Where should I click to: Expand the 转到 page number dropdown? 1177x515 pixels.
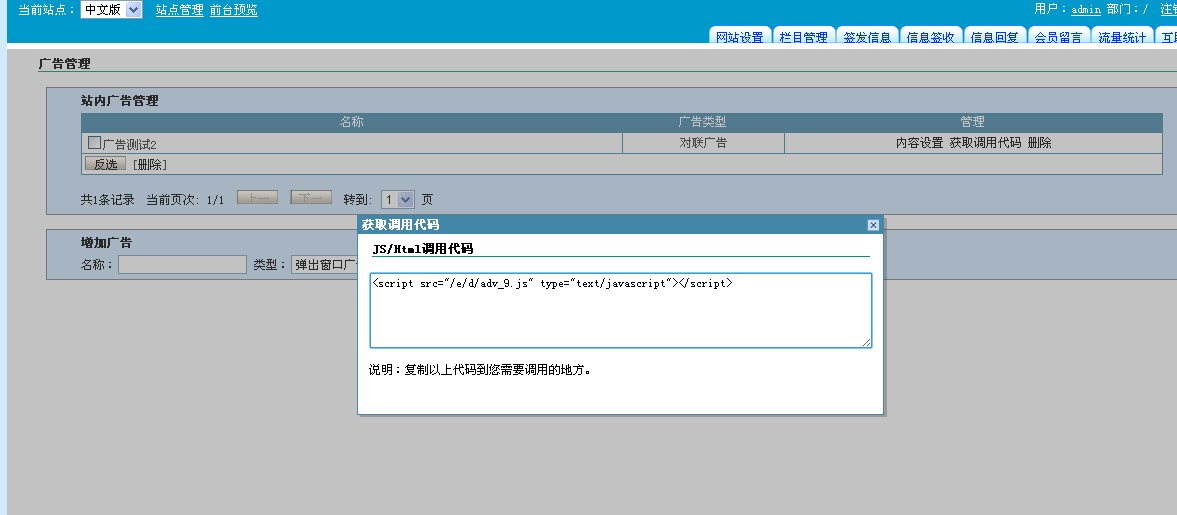398,200
